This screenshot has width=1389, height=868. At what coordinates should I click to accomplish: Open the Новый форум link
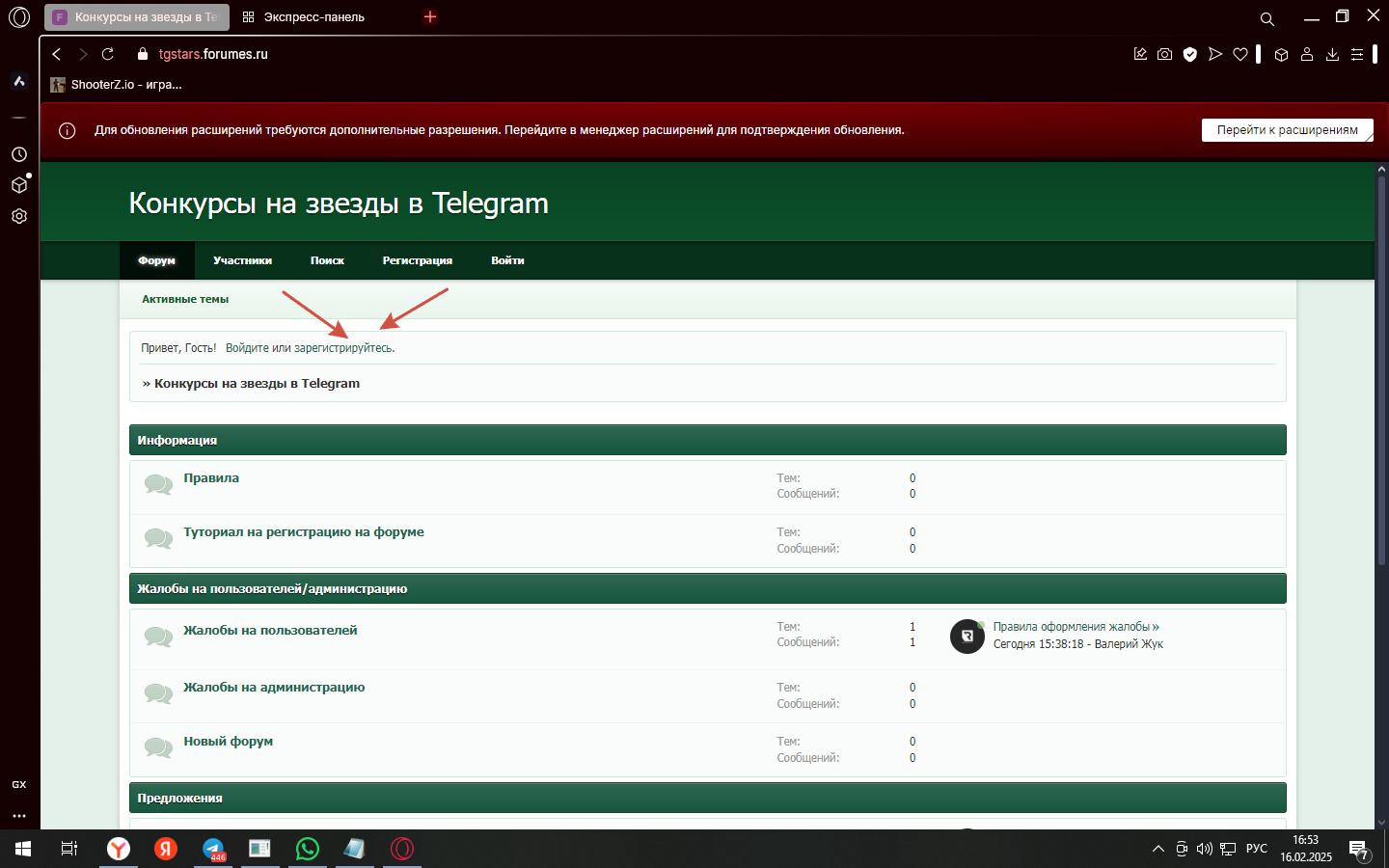(x=229, y=742)
